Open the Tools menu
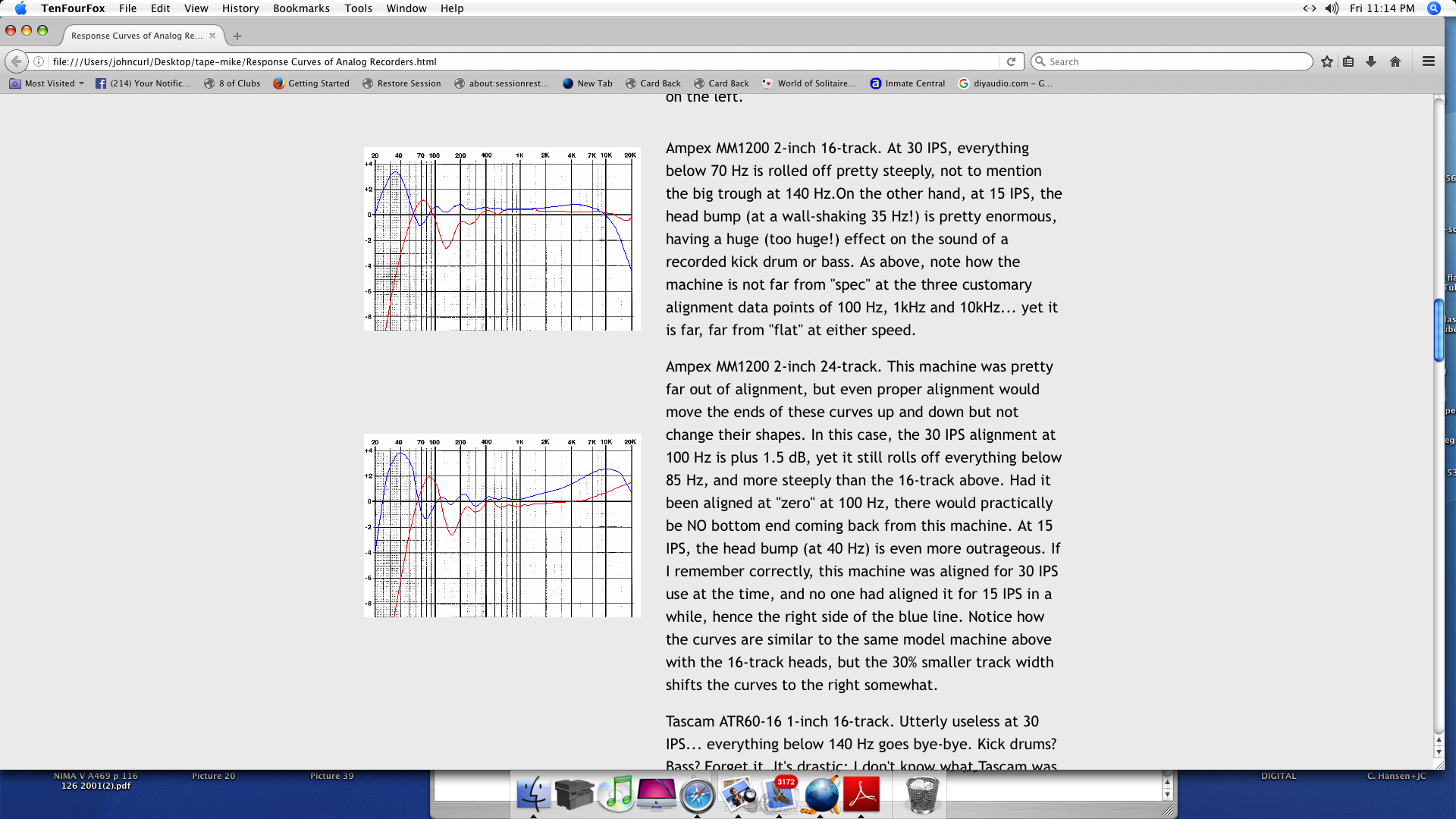 pos(358,8)
